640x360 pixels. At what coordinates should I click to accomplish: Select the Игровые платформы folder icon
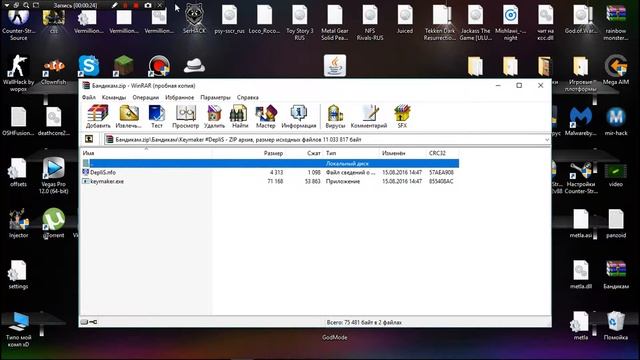coord(580,73)
